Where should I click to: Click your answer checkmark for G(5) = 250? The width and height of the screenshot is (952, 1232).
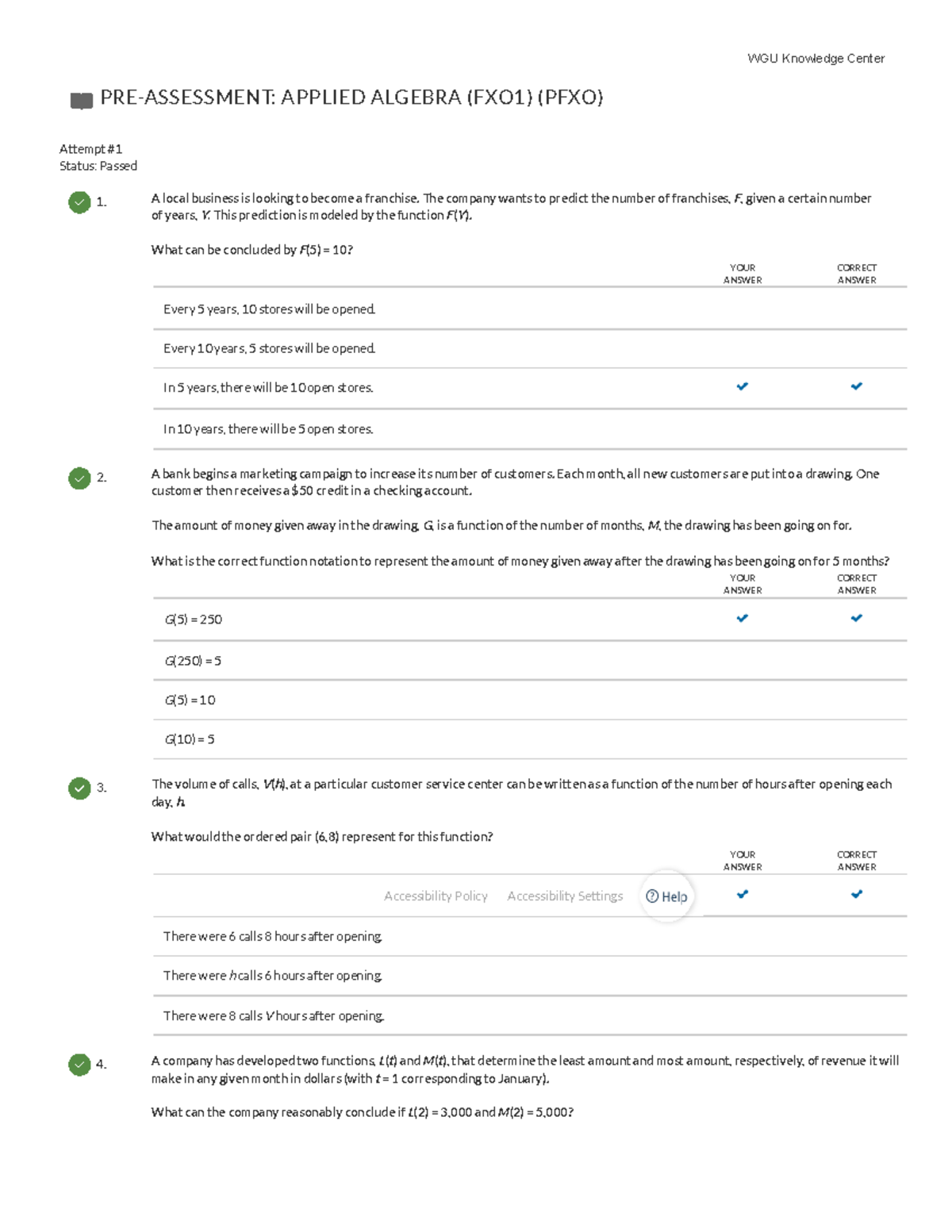point(743,618)
